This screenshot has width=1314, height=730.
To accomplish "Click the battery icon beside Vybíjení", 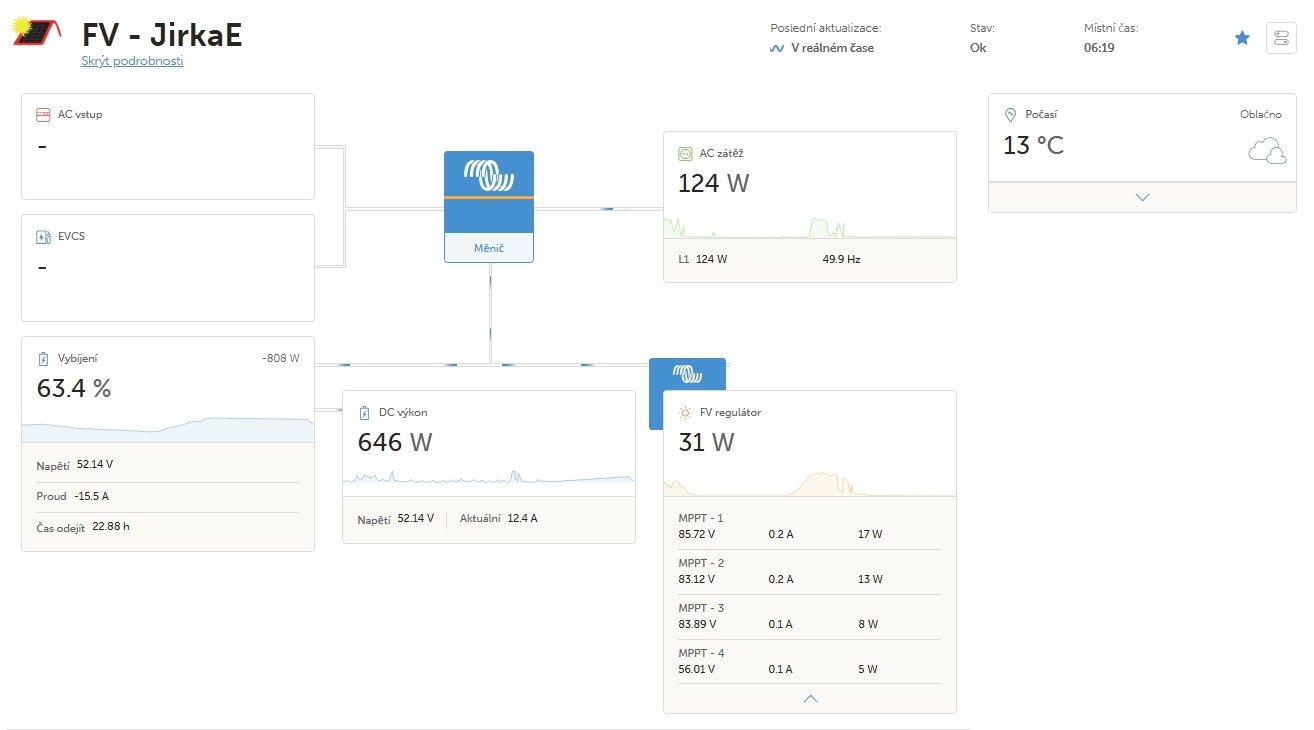I will point(43,359).
